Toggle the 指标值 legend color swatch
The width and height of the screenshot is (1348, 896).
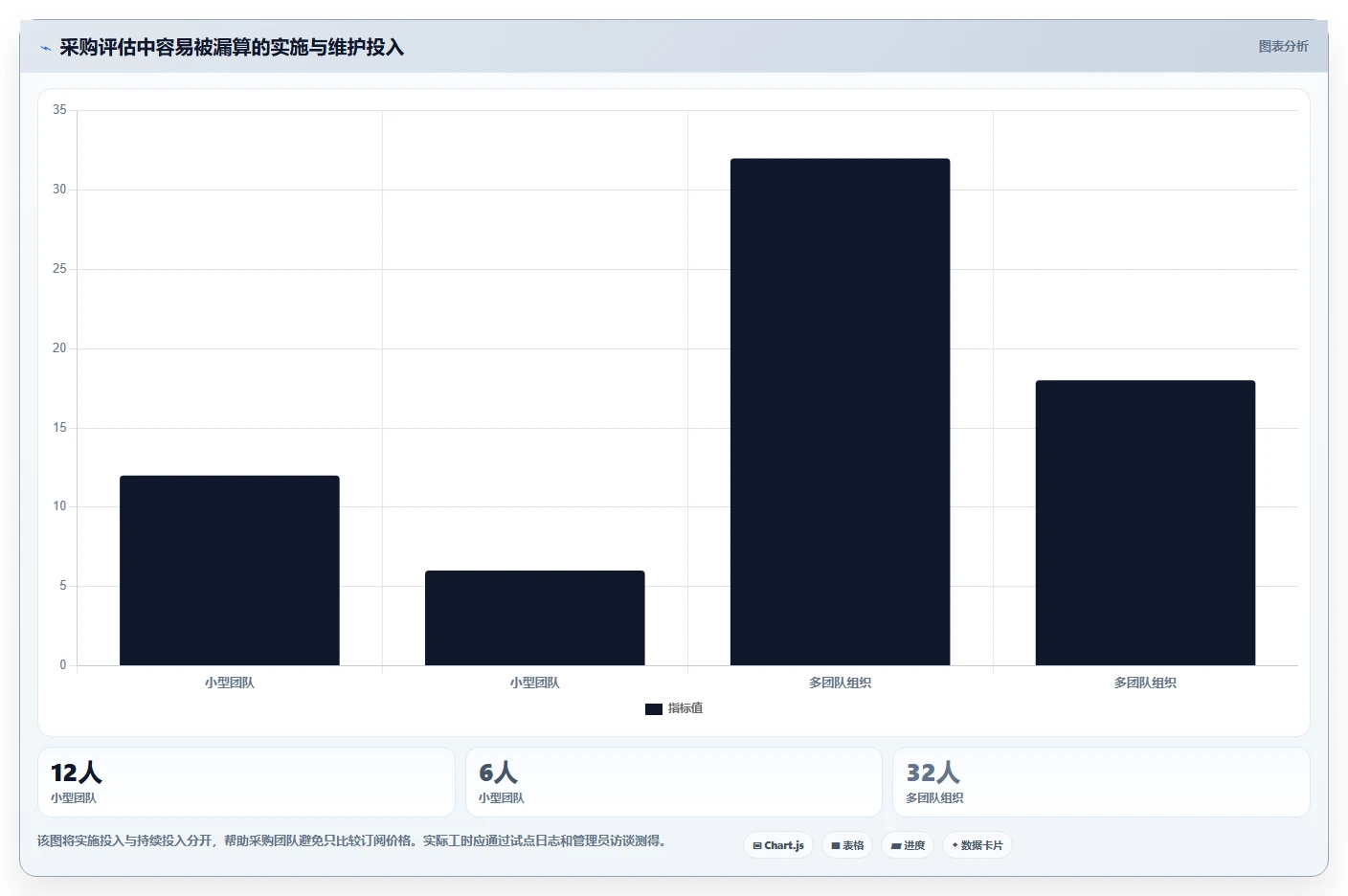654,709
